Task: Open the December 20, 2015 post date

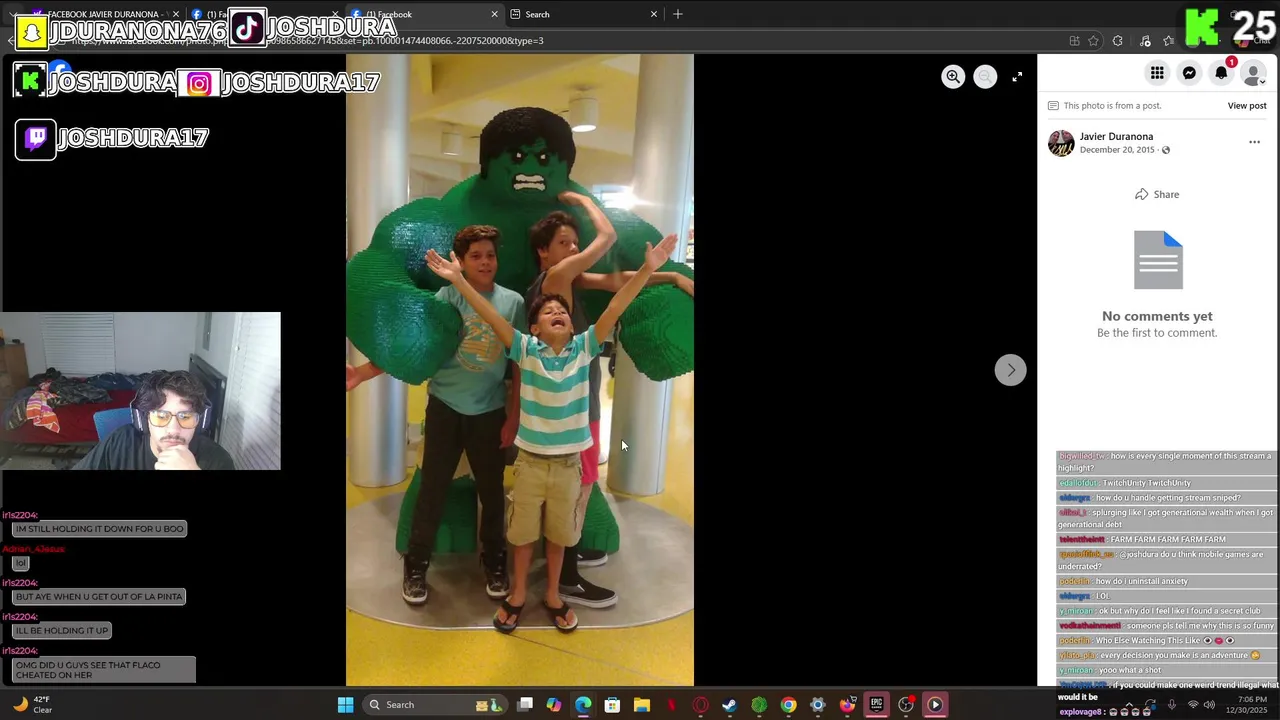Action: coord(1117,150)
